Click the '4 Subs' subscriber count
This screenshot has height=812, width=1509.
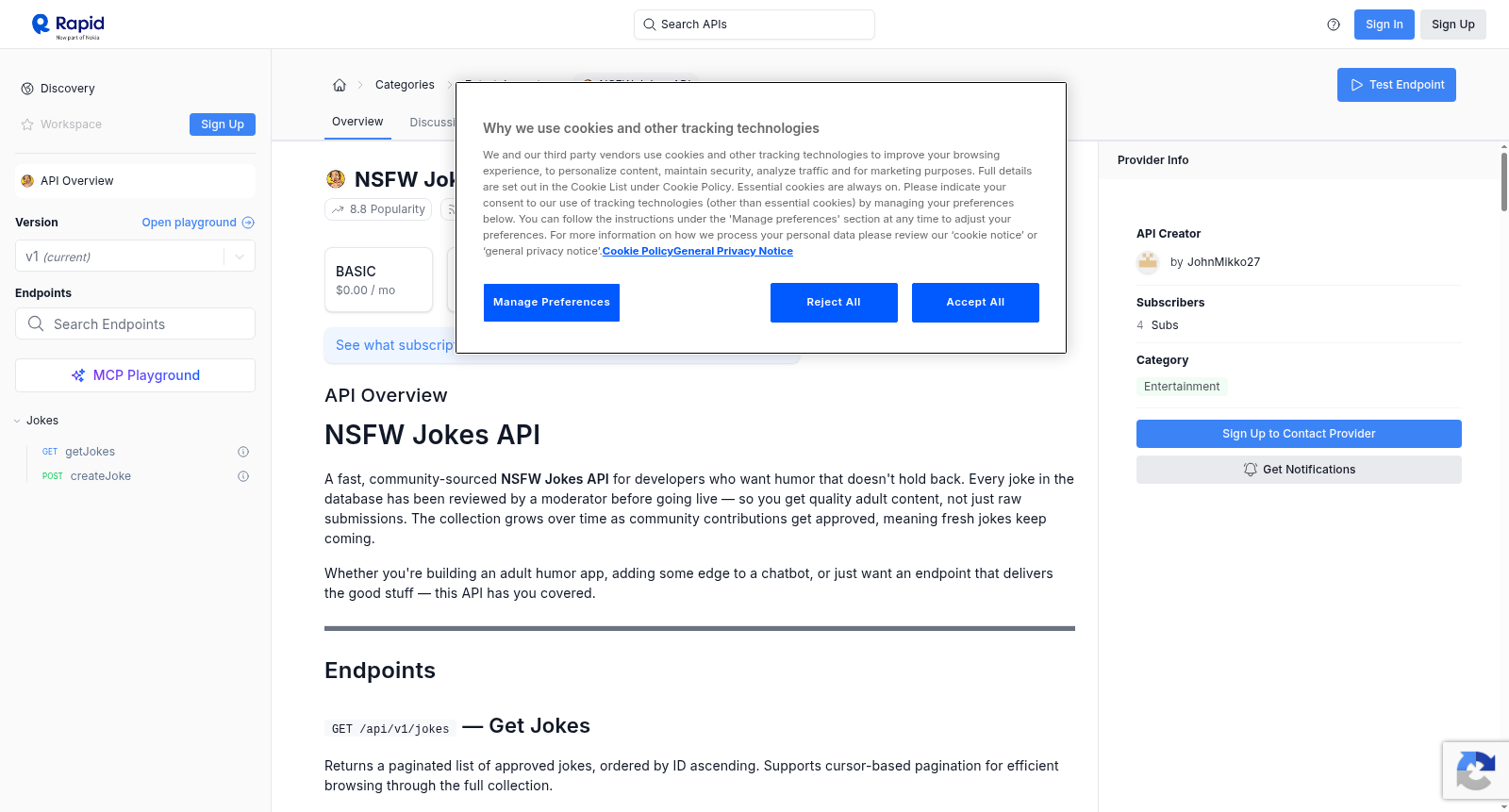[x=1157, y=325]
